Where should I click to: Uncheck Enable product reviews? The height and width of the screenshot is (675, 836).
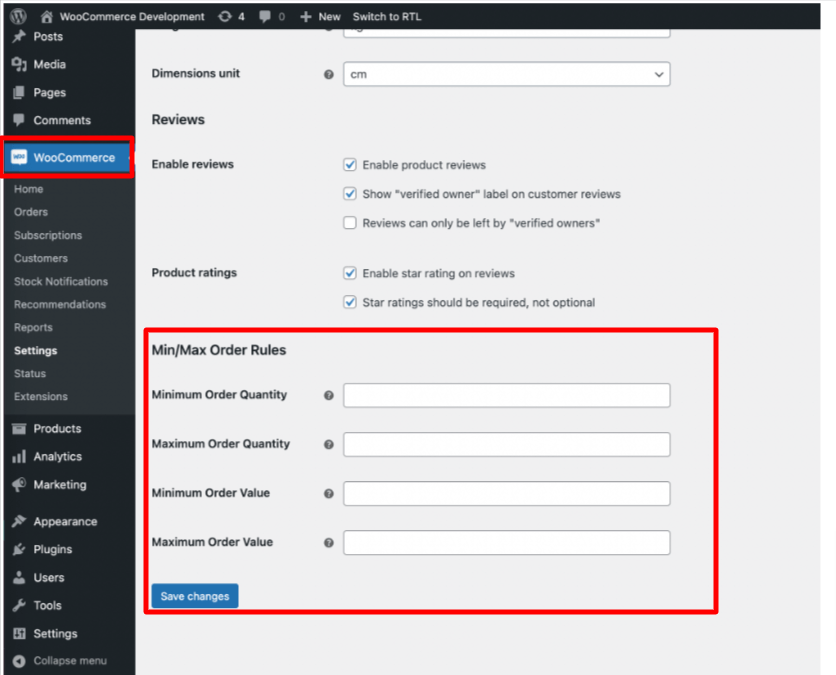coord(350,165)
